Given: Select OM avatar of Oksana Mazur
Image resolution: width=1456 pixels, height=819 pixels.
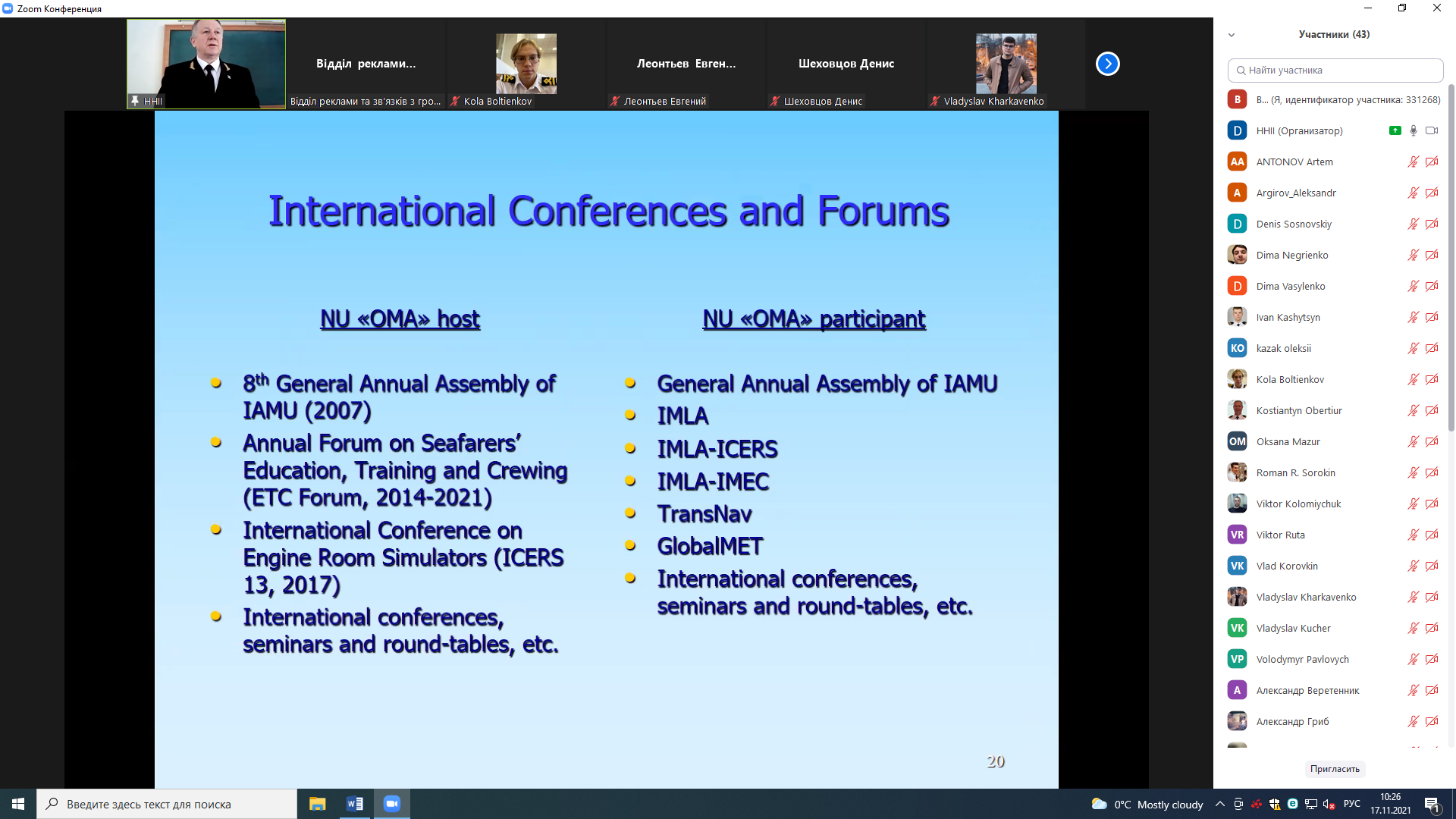Looking at the screenshot, I should [1237, 441].
